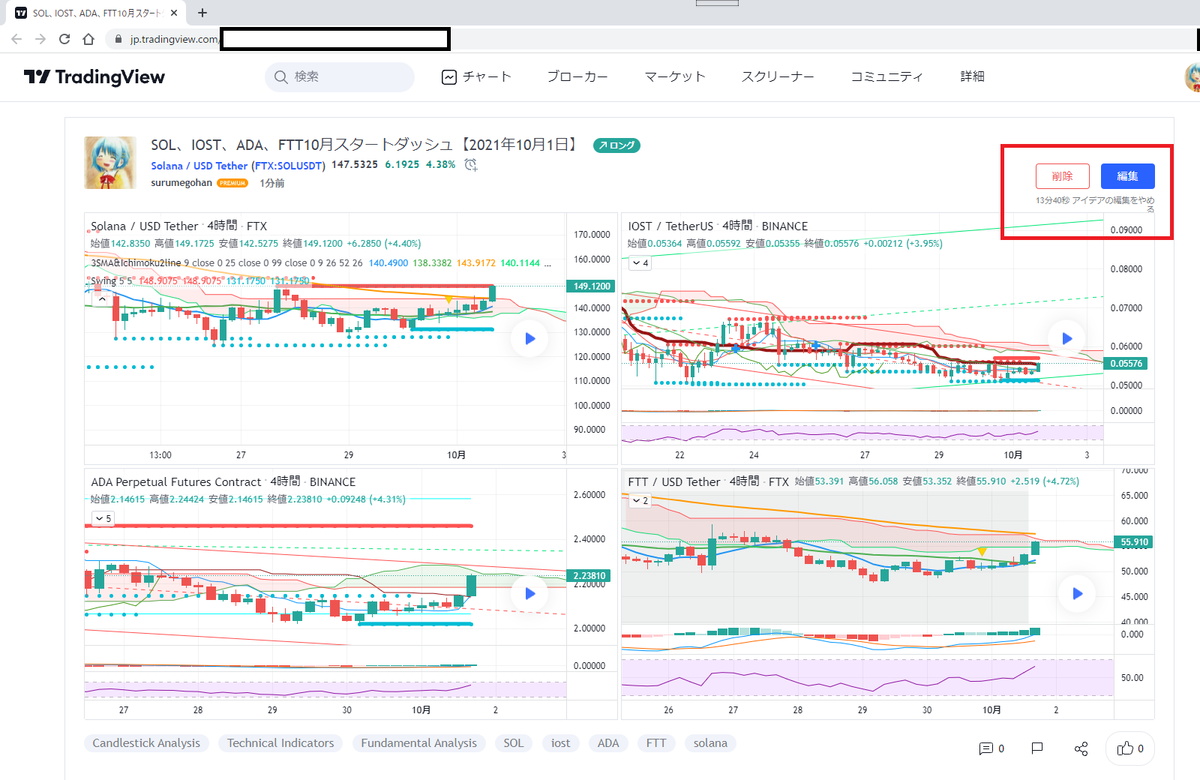Click ADA price label 2.23810
The width and height of the screenshot is (1200, 780).
tap(588, 576)
